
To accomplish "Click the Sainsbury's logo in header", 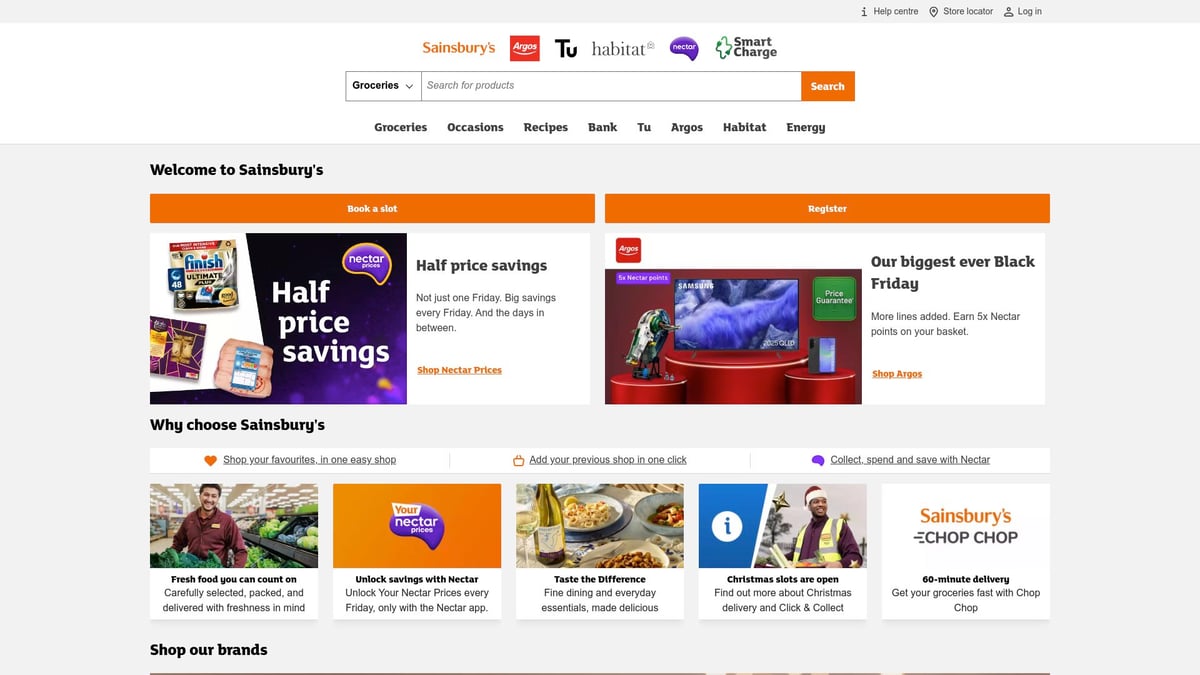I will [458, 48].
